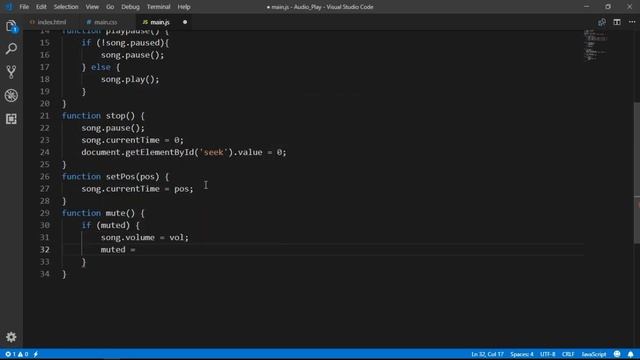Click the 'else' keyword on line 17

pyautogui.click(x=100, y=67)
